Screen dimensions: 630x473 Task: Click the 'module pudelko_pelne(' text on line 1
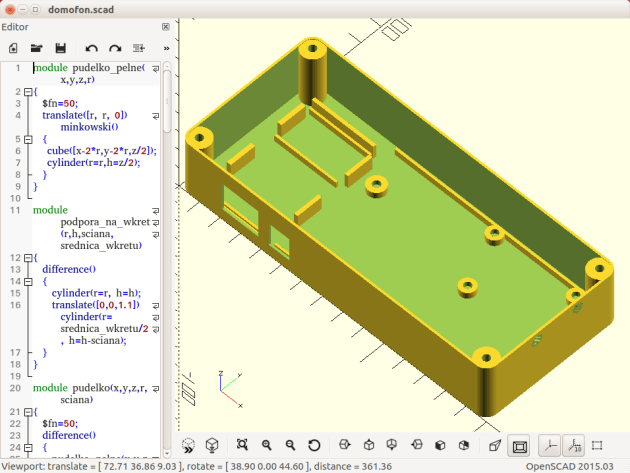[x=89, y=68]
